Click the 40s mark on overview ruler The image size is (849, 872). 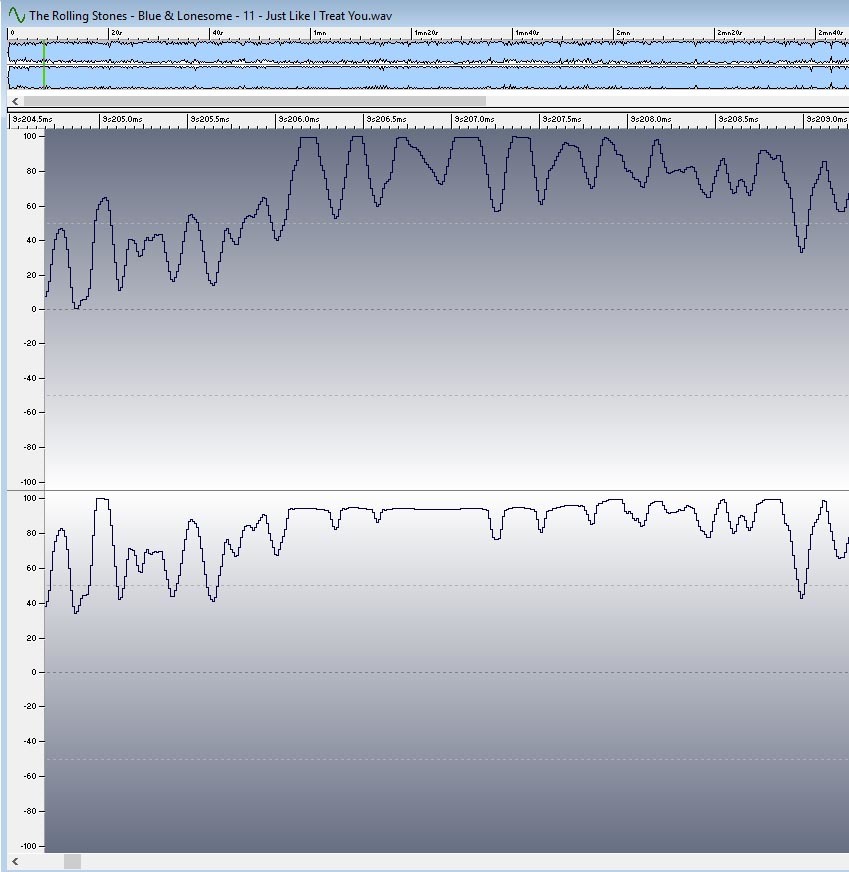[x=217, y=33]
